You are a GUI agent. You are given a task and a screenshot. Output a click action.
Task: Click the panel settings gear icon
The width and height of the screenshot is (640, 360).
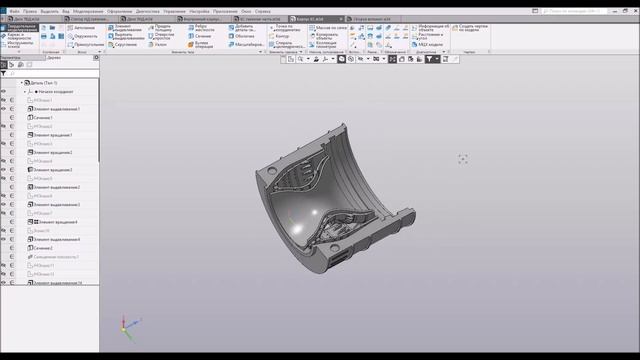point(96,58)
